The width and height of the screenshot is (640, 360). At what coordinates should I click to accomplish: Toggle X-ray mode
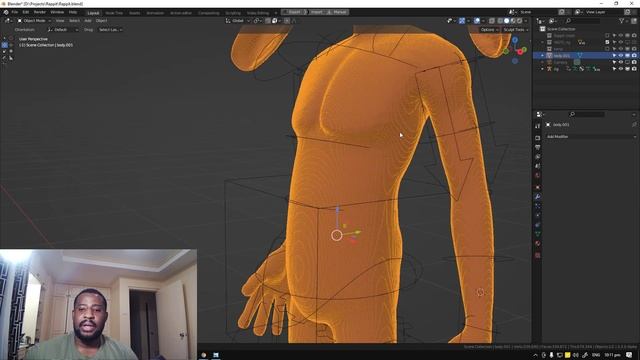coord(492,20)
